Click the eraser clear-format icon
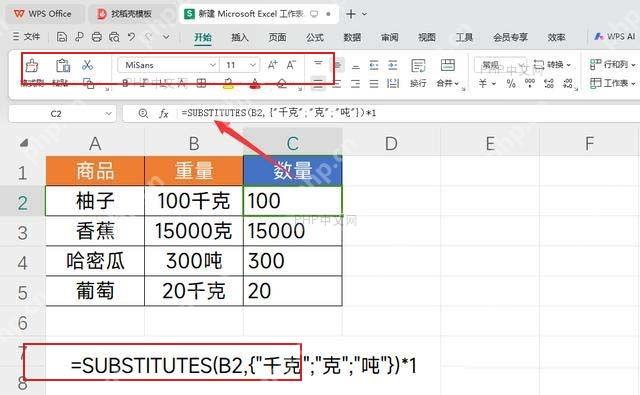Image resolution: width=640 pixels, height=395 pixels. coord(282,84)
